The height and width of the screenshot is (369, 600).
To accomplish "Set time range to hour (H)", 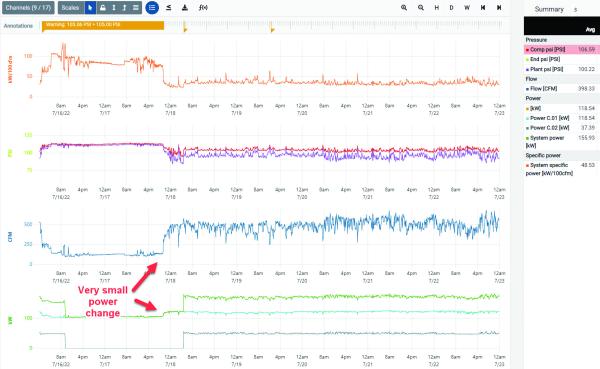I will [x=437, y=8].
